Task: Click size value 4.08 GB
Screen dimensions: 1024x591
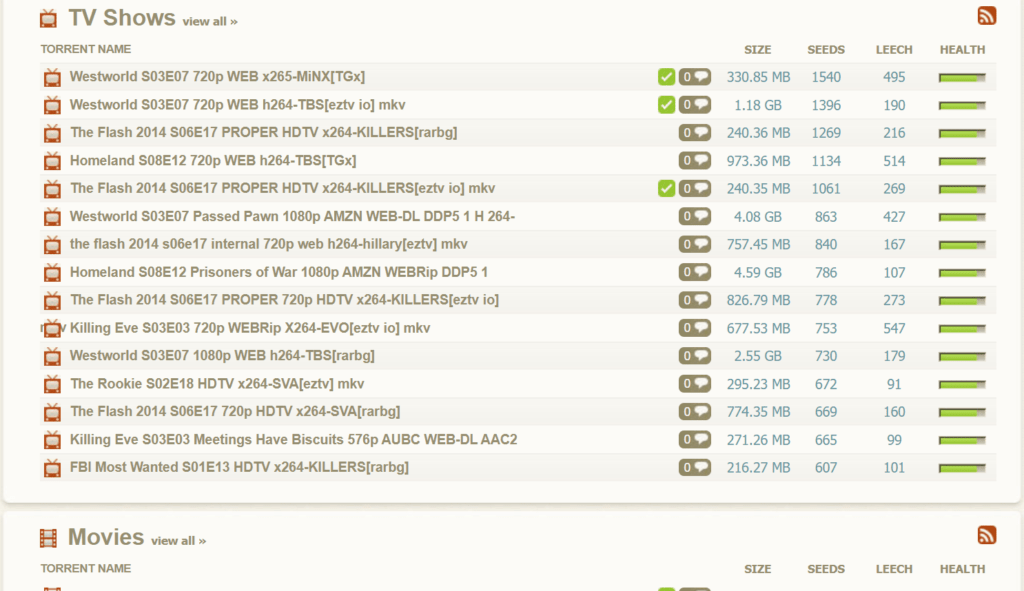Action: pos(758,217)
